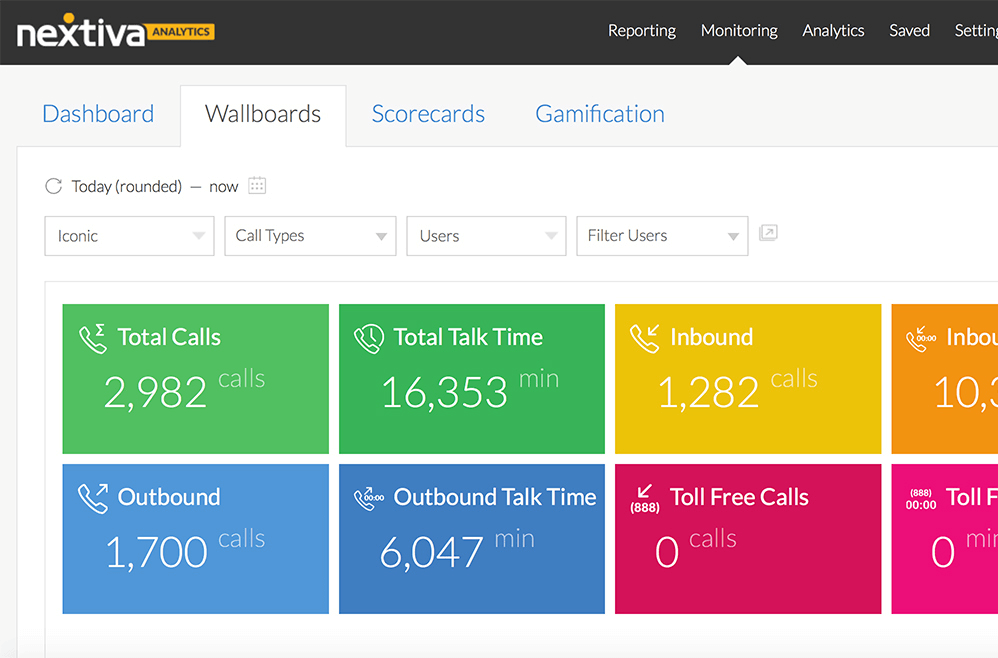Click the orange Inbound talk time tile icon
The width and height of the screenshot is (998, 658).
[x=925, y=338]
